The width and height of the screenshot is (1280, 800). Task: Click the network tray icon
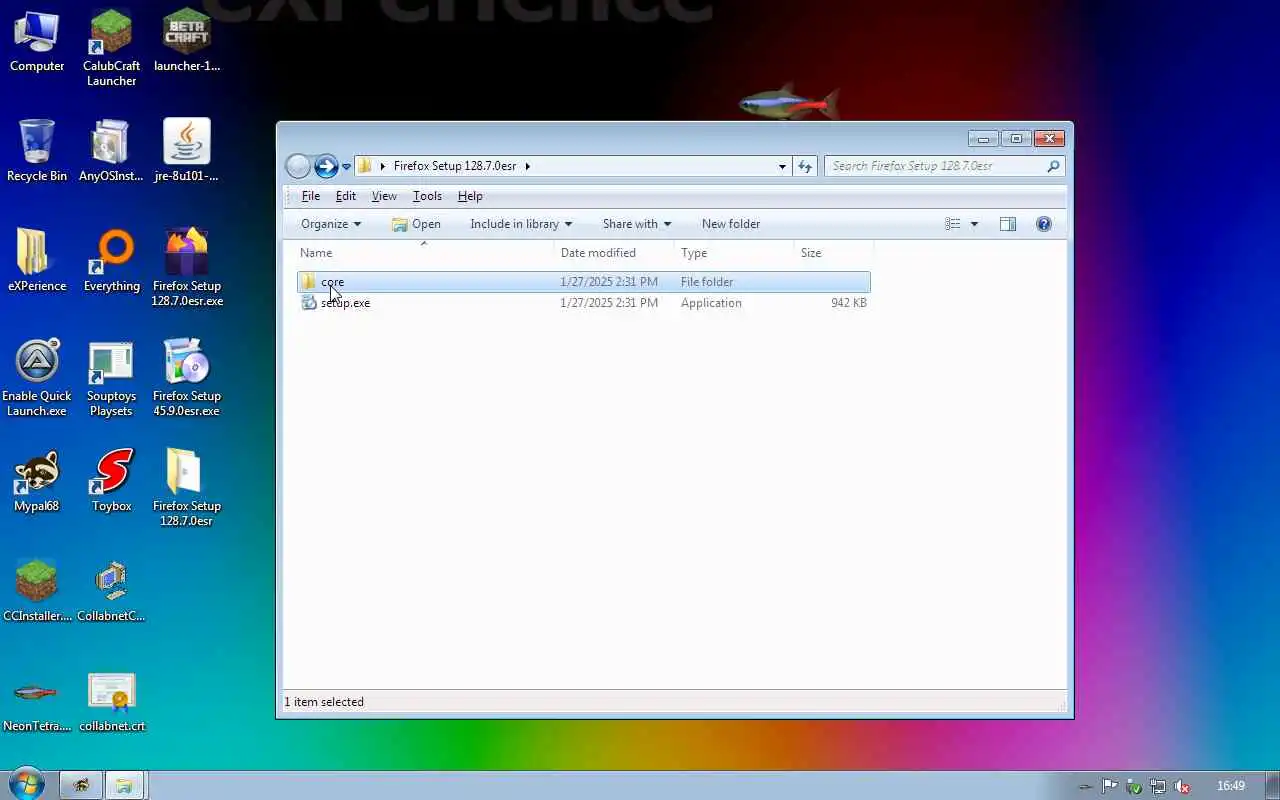tap(1158, 786)
